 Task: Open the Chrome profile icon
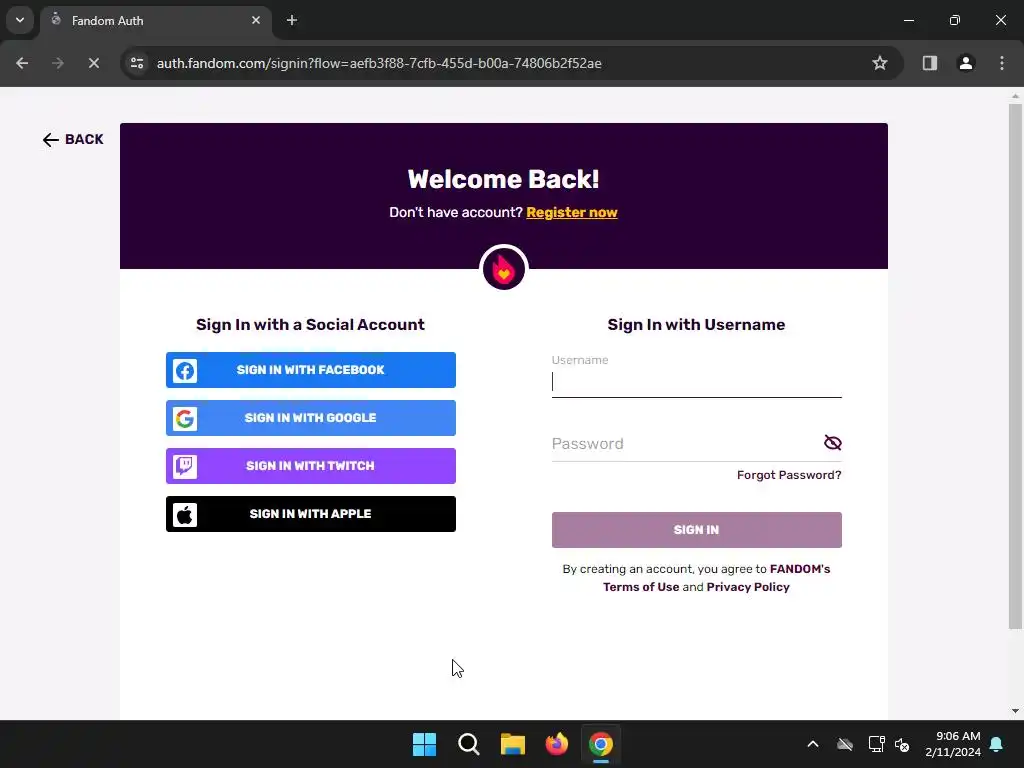(966, 63)
